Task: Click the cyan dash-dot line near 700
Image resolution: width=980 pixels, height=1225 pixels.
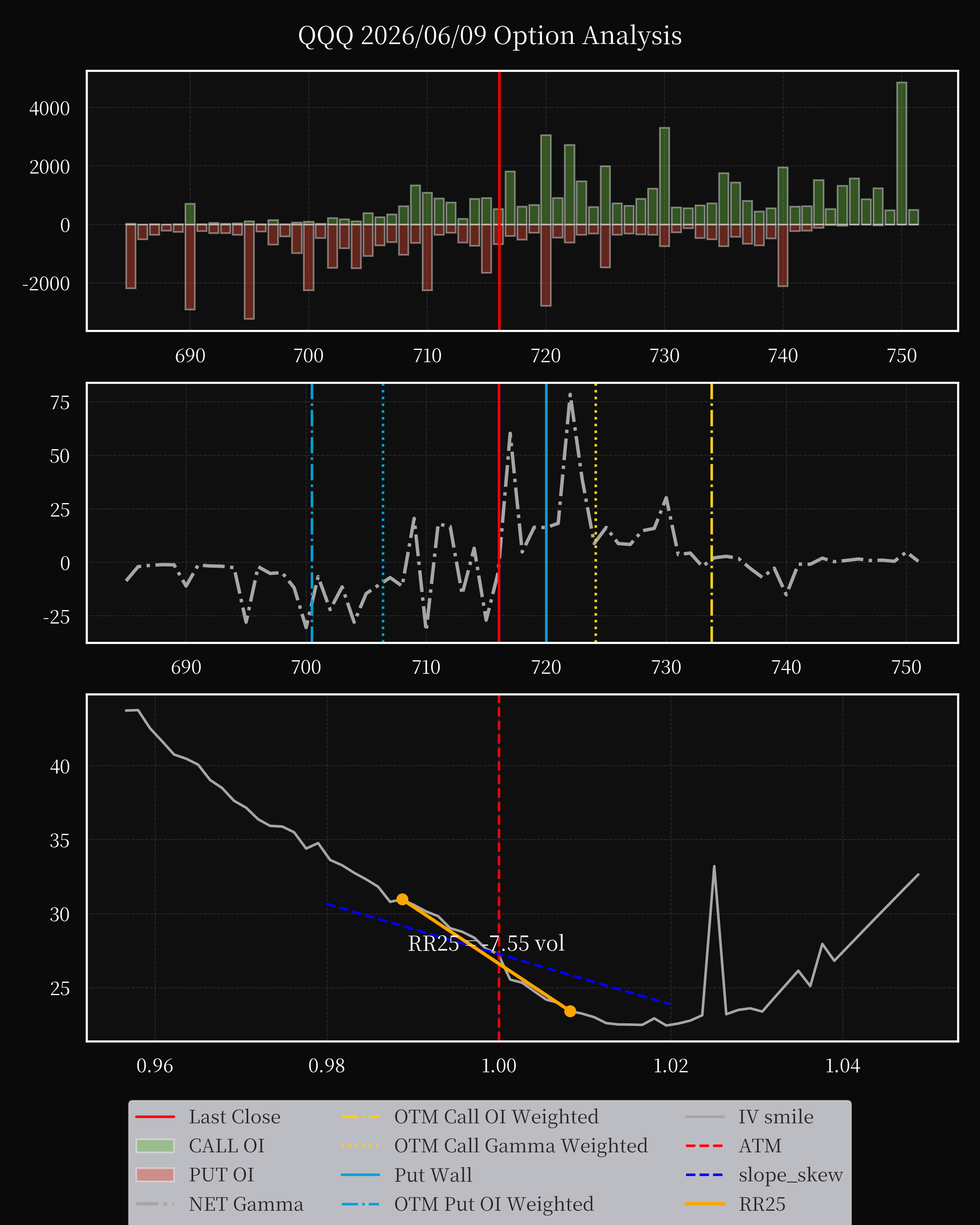Action: [312, 512]
